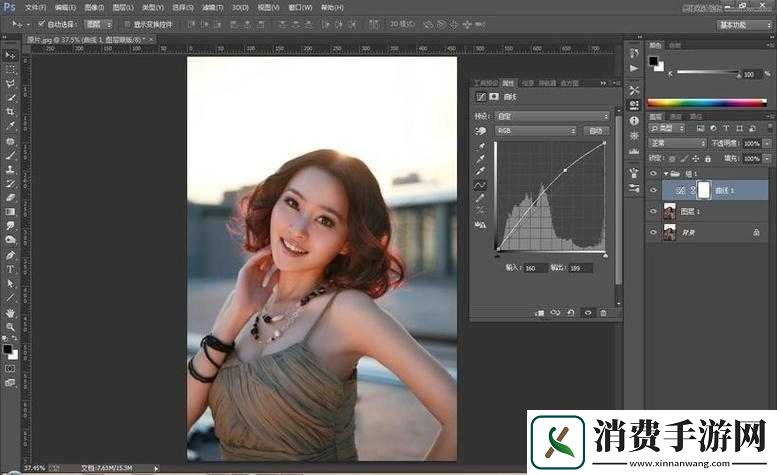
Task: Toggle visibility of 图层 1 layer
Action: [x=653, y=210]
